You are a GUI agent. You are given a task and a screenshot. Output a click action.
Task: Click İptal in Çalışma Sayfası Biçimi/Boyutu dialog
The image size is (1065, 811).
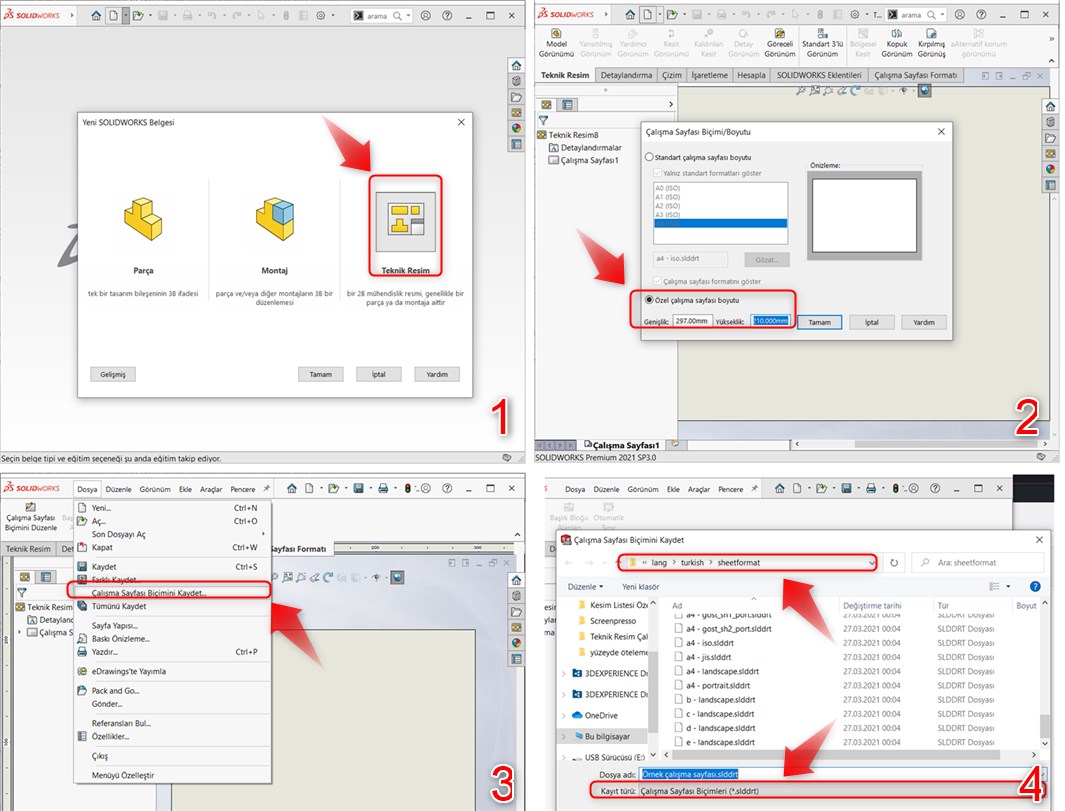871,322
